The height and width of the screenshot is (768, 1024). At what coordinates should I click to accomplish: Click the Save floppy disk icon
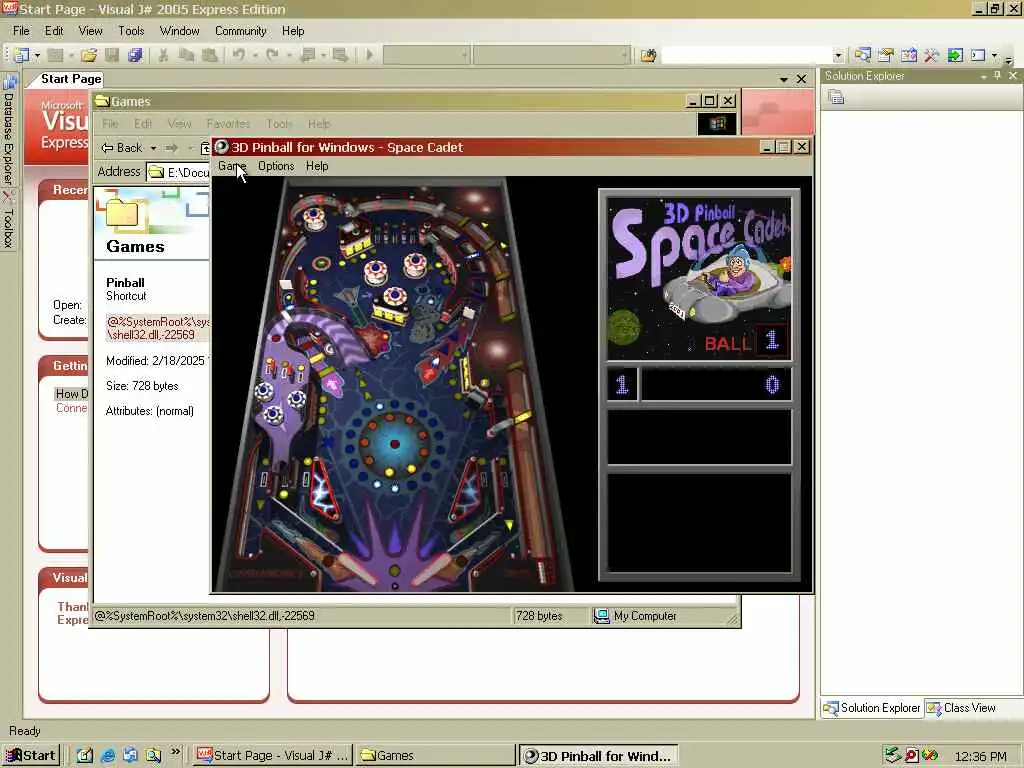112,56
